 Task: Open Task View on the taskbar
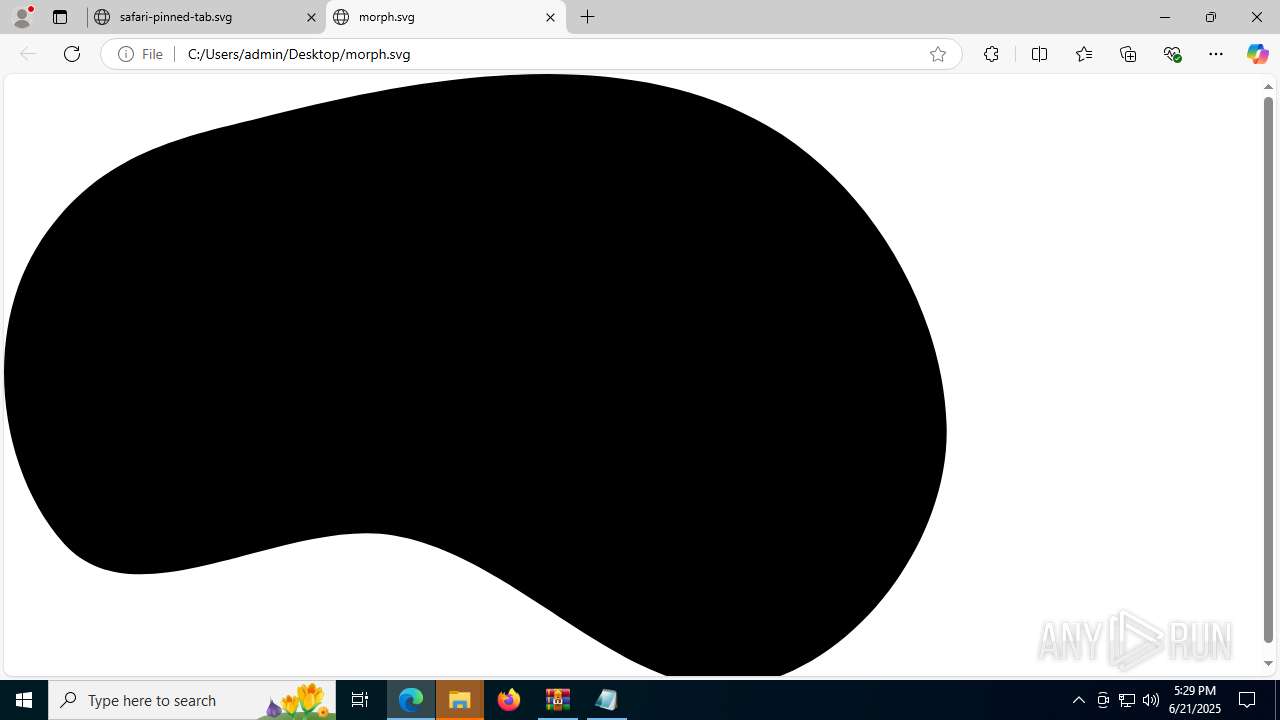[x=360, y=700]
